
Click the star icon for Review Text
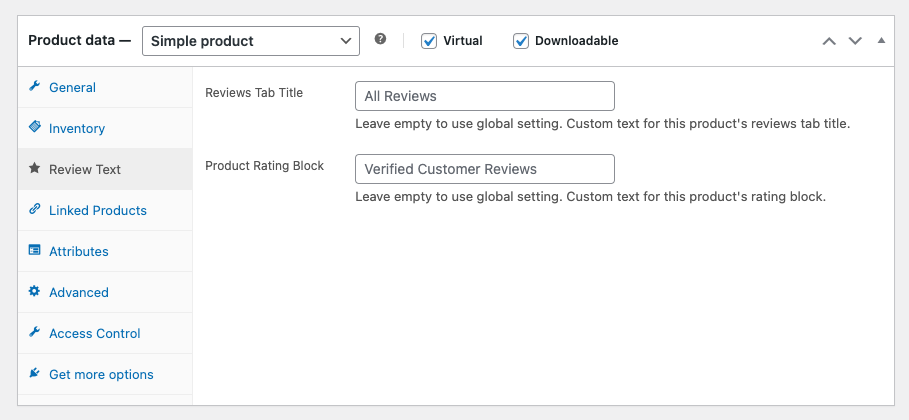point(35,169)
